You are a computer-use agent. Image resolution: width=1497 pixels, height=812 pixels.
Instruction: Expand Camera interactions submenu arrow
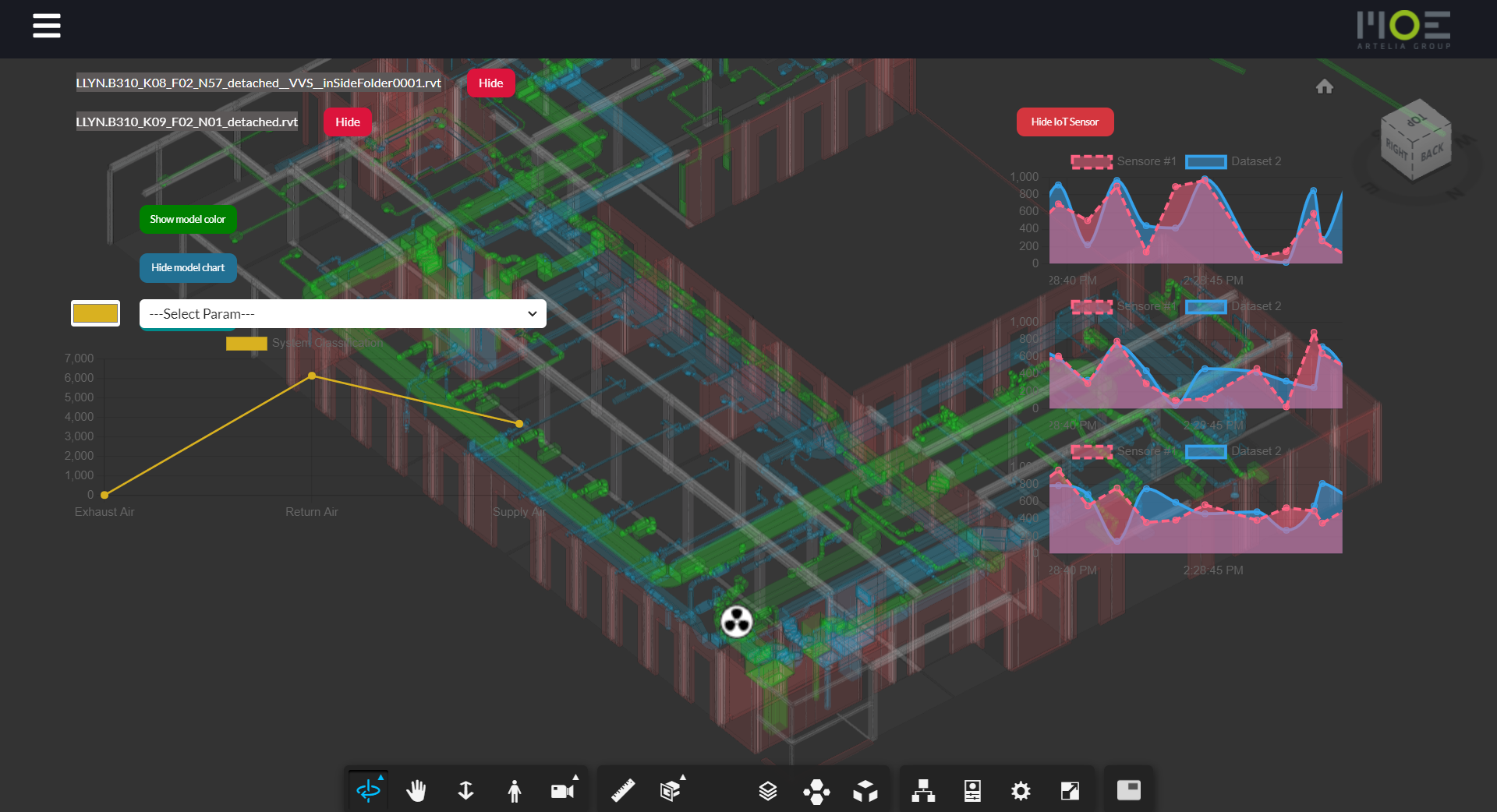point(576,777)
